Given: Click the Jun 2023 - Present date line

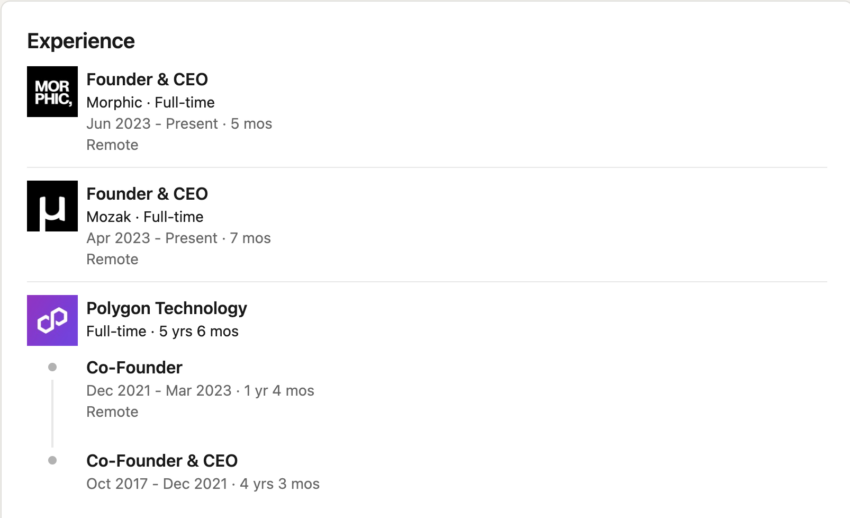Looking at the screenshot, I should tap(179, 124).
